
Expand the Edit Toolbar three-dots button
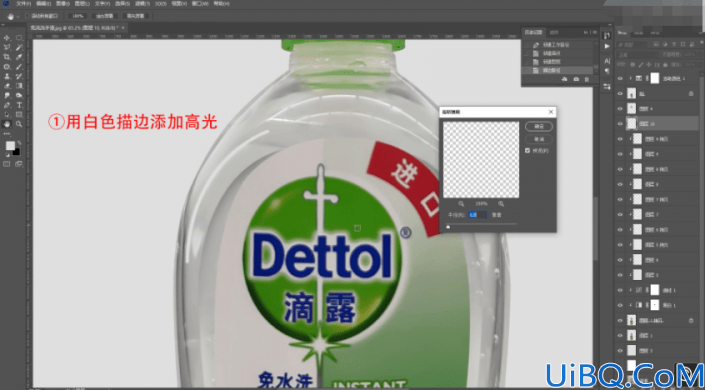[7, 134]
